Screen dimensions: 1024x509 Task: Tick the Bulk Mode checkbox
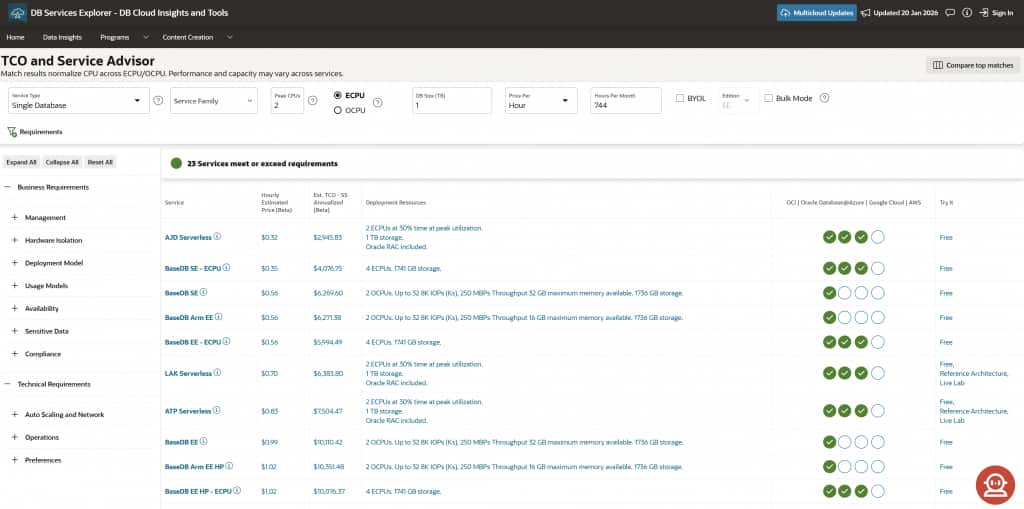tap(768, 98)
